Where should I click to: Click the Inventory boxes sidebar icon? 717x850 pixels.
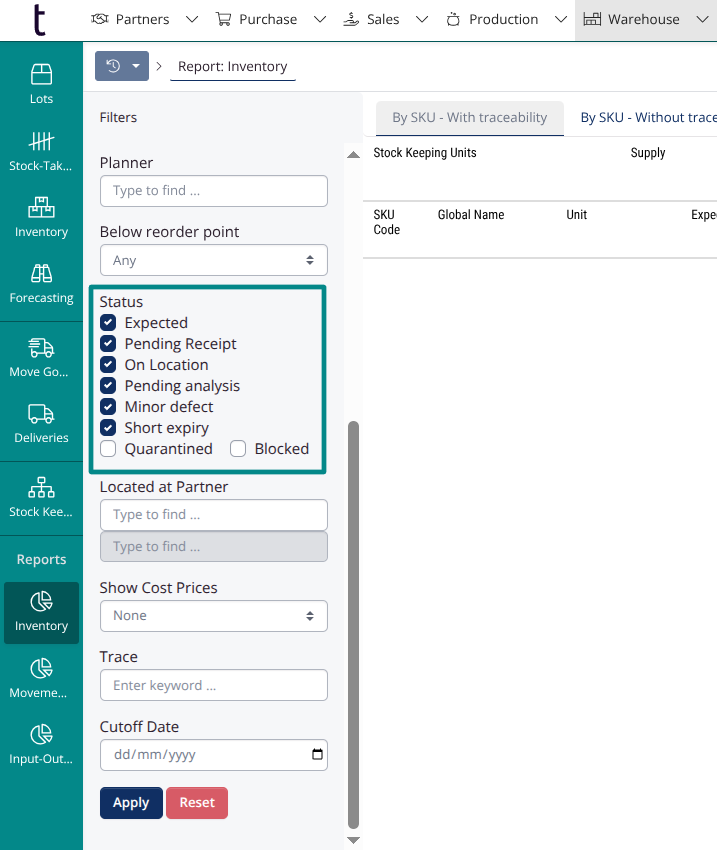coord(41,208)
